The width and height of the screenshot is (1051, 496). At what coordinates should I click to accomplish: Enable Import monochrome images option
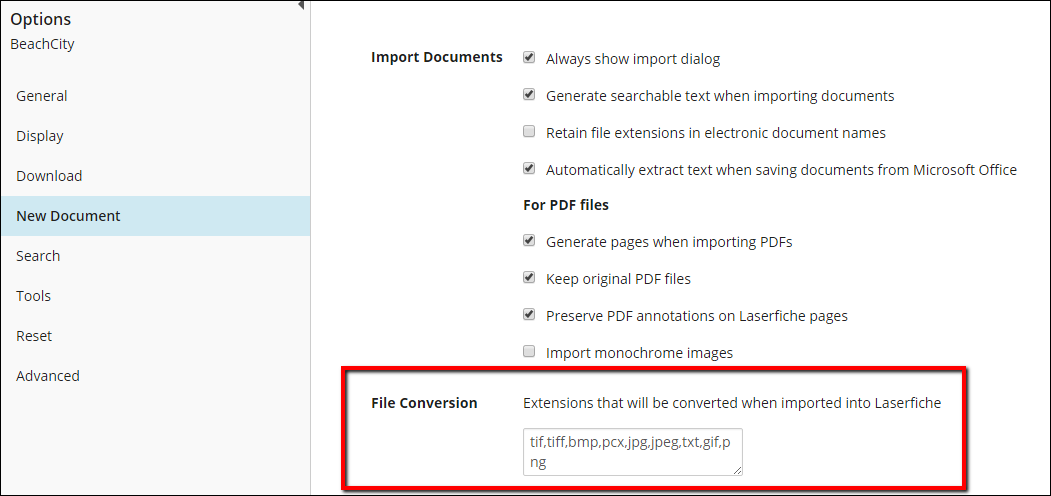[x=529, y=351]
